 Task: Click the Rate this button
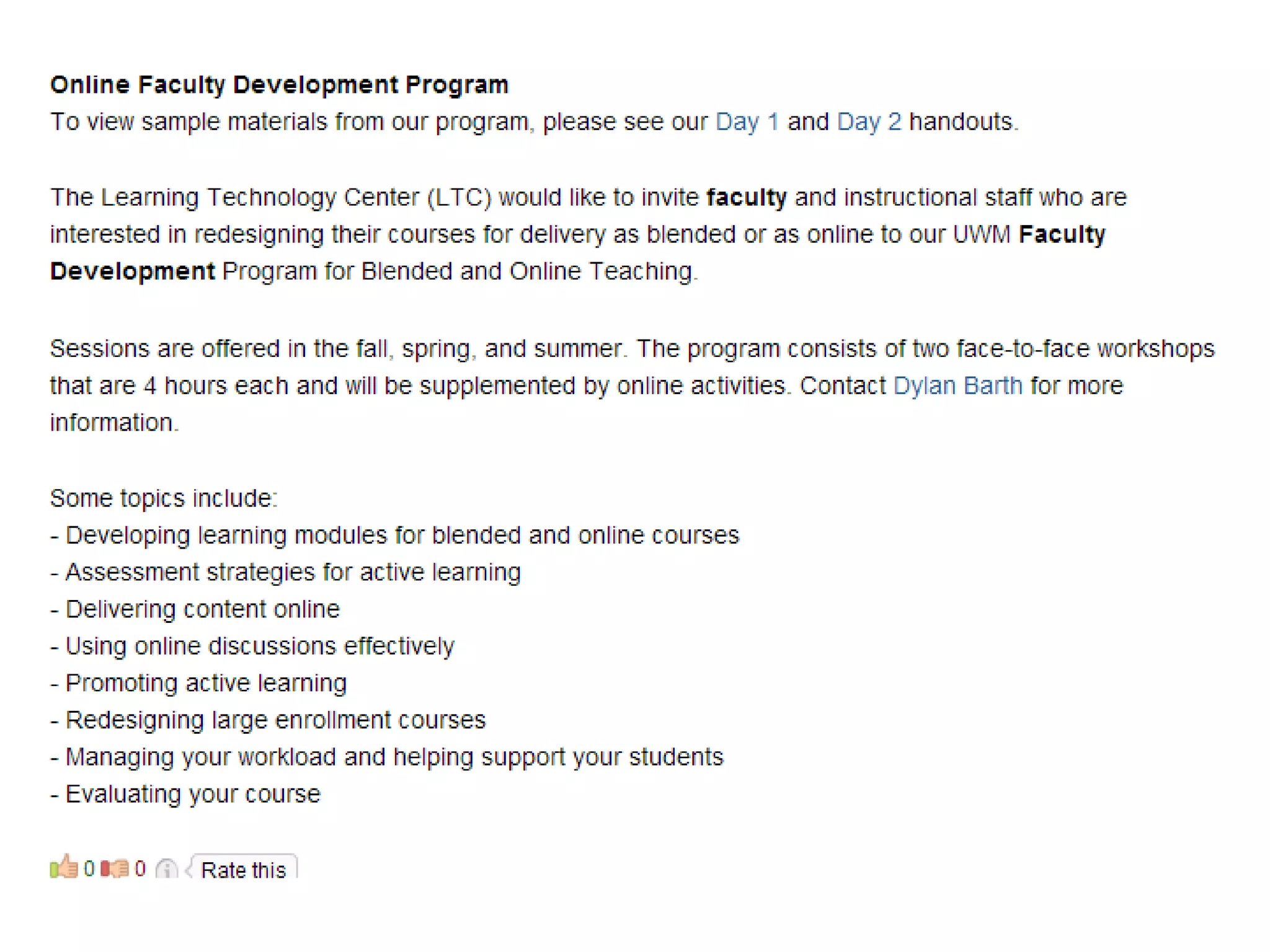pos(243,870)
